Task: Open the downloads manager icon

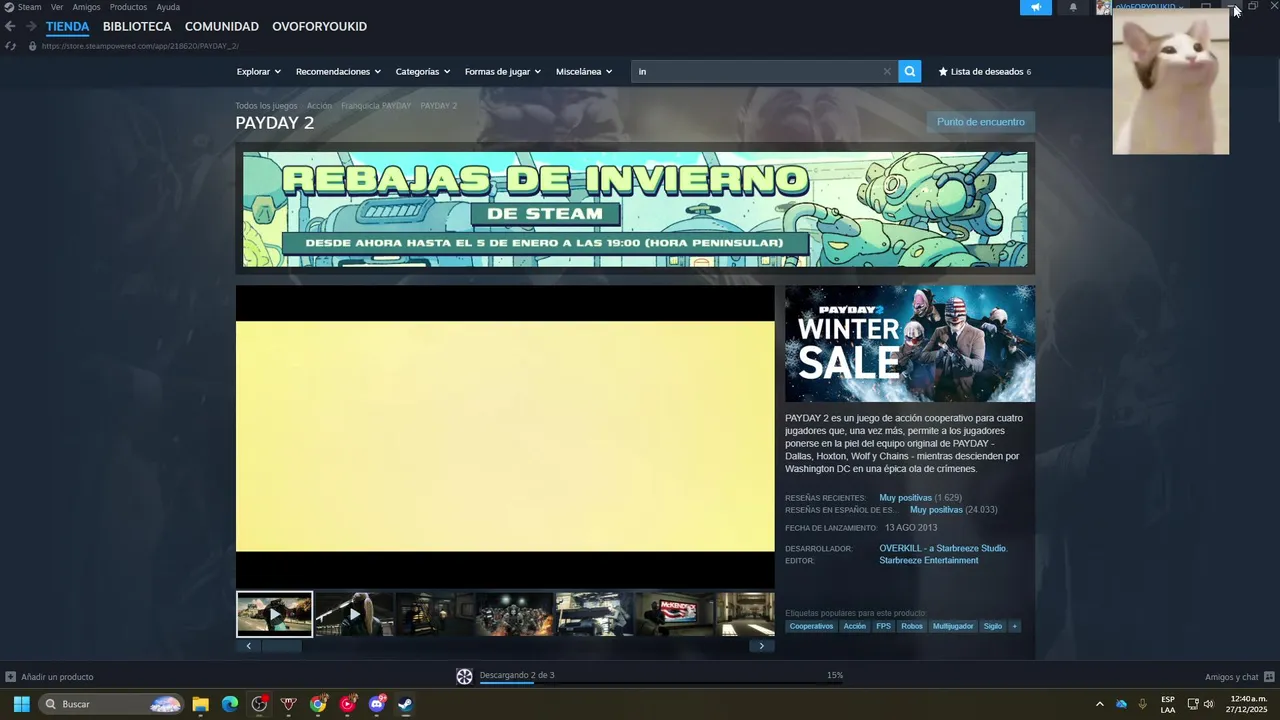Action: (x=464, y=676)
